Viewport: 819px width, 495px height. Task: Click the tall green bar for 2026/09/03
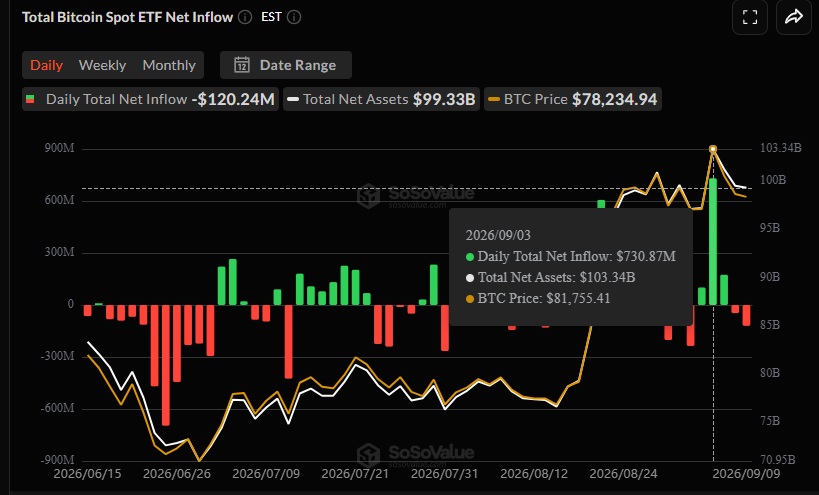[713, 242]
